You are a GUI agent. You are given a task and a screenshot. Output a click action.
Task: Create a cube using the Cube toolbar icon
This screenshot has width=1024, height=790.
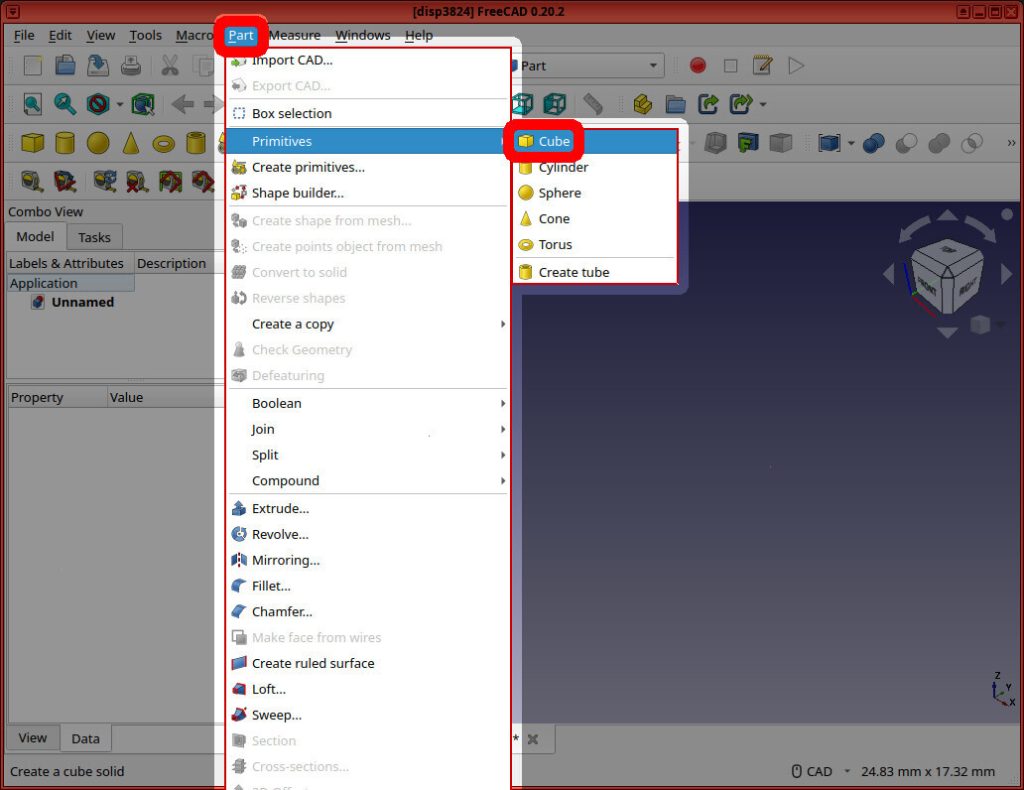pyautogui.click(x=31, y=142)
